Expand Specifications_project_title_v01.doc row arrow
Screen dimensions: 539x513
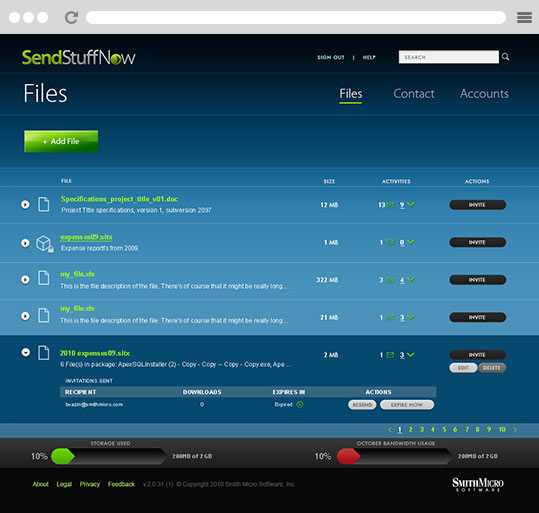click(x=25, y=205)
